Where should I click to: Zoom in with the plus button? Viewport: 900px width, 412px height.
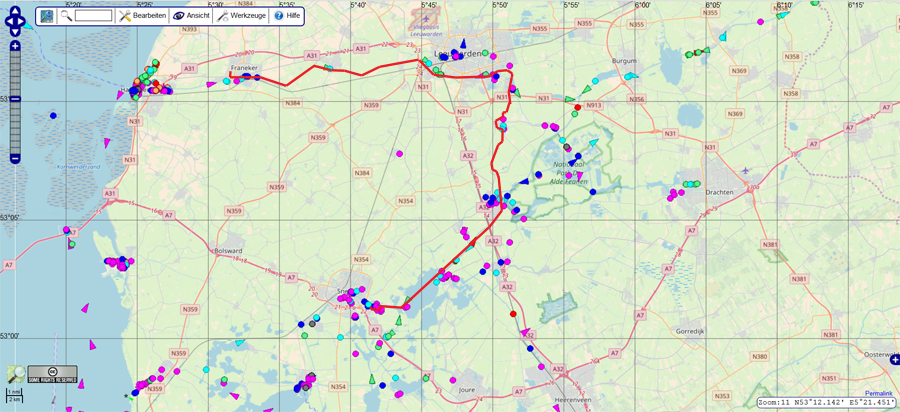point(15,46)
